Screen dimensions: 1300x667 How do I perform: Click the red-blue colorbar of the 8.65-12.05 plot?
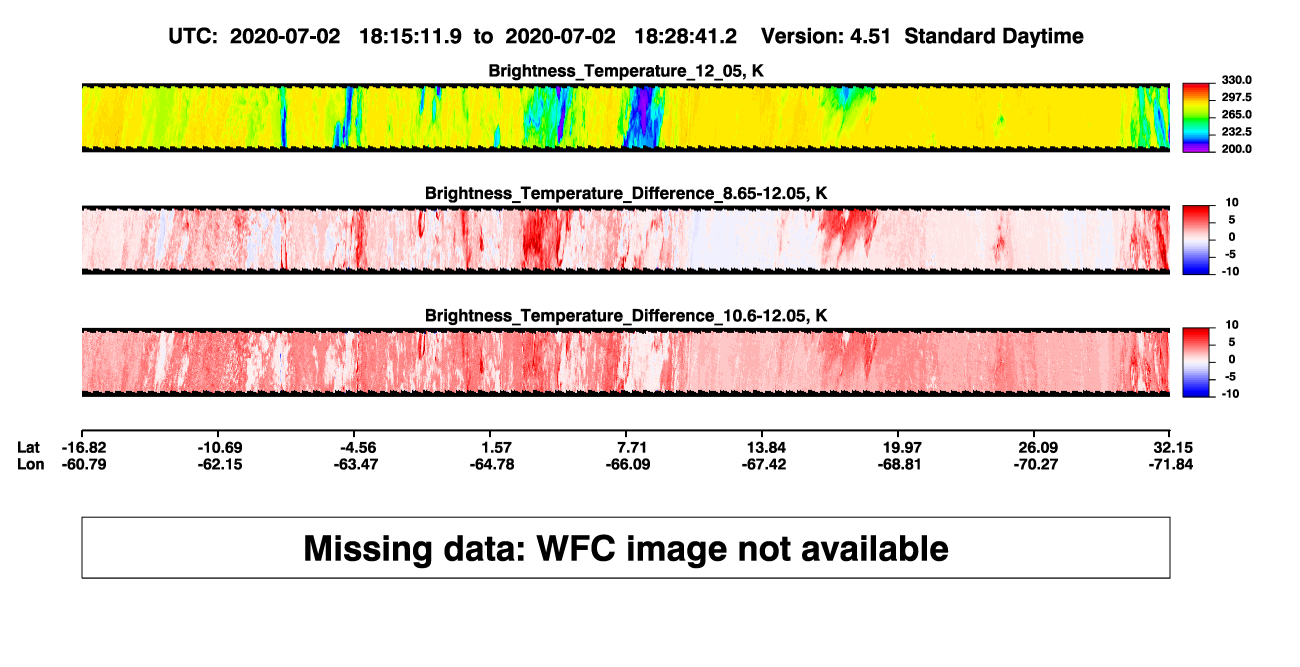point(1194,240)
